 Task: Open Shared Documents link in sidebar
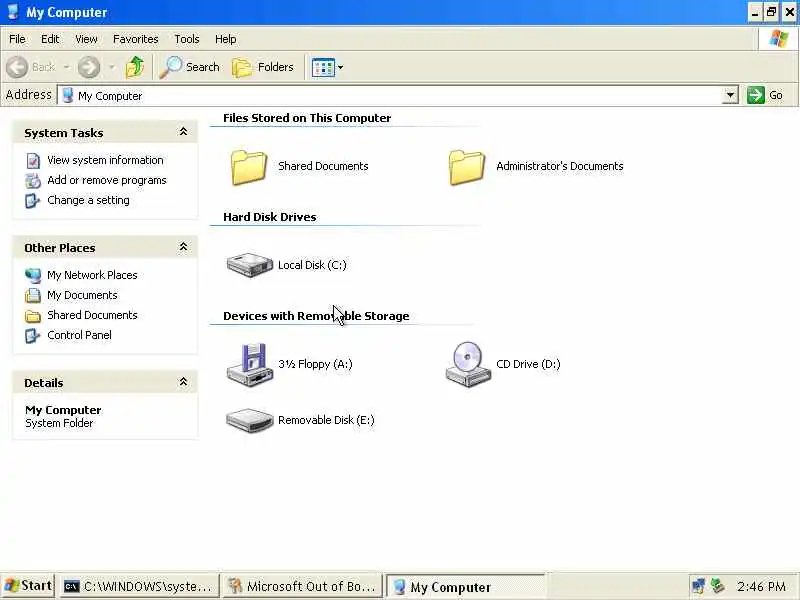coord(92,315)
